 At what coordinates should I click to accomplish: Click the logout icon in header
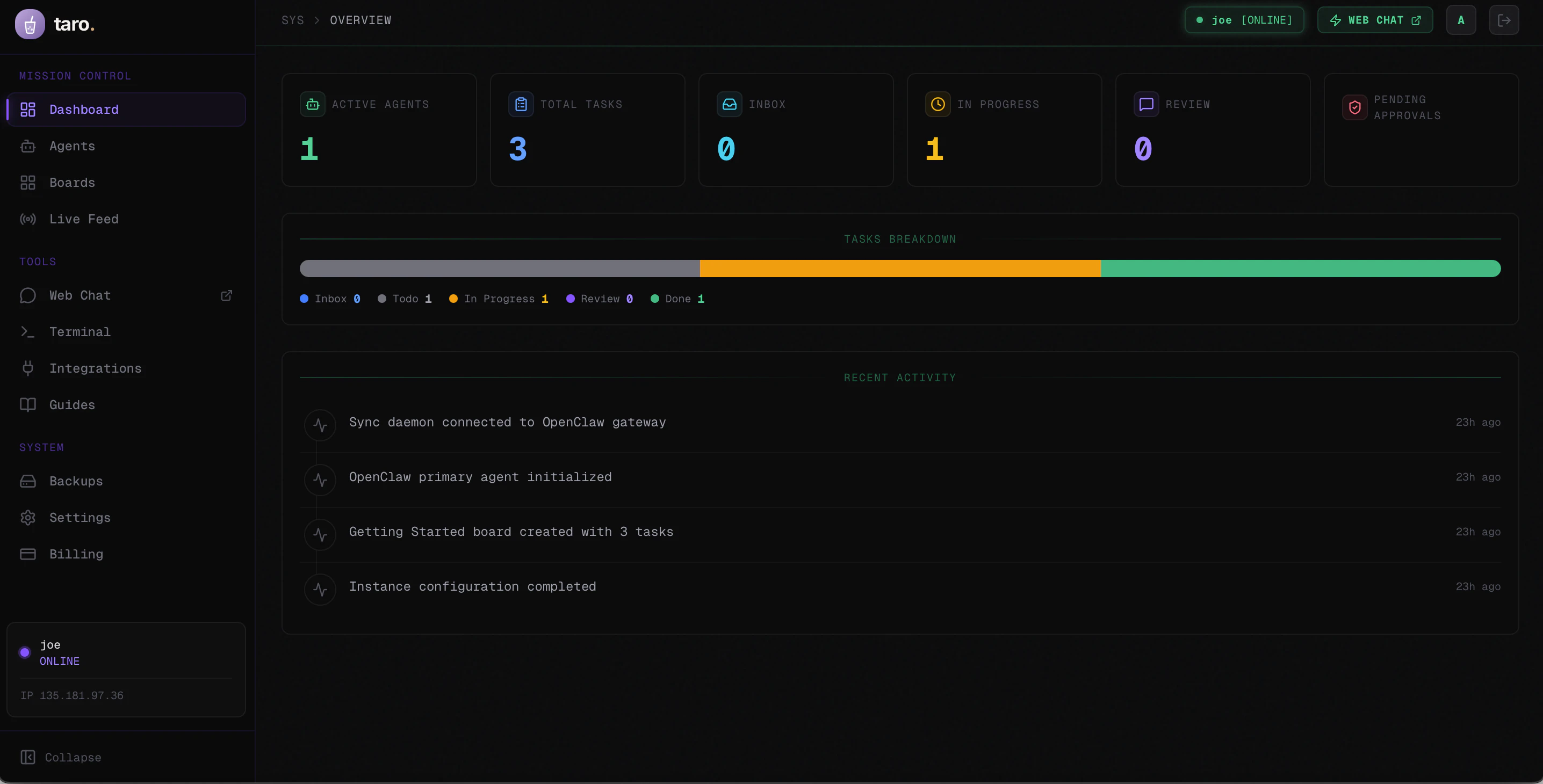pyautogui.click(x=1503, y=20)
